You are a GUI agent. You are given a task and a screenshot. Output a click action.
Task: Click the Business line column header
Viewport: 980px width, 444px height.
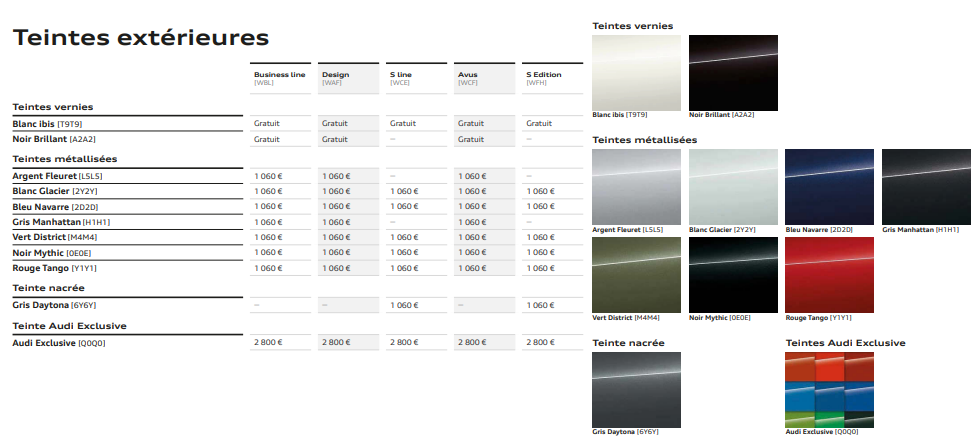(x=280, y=78)
